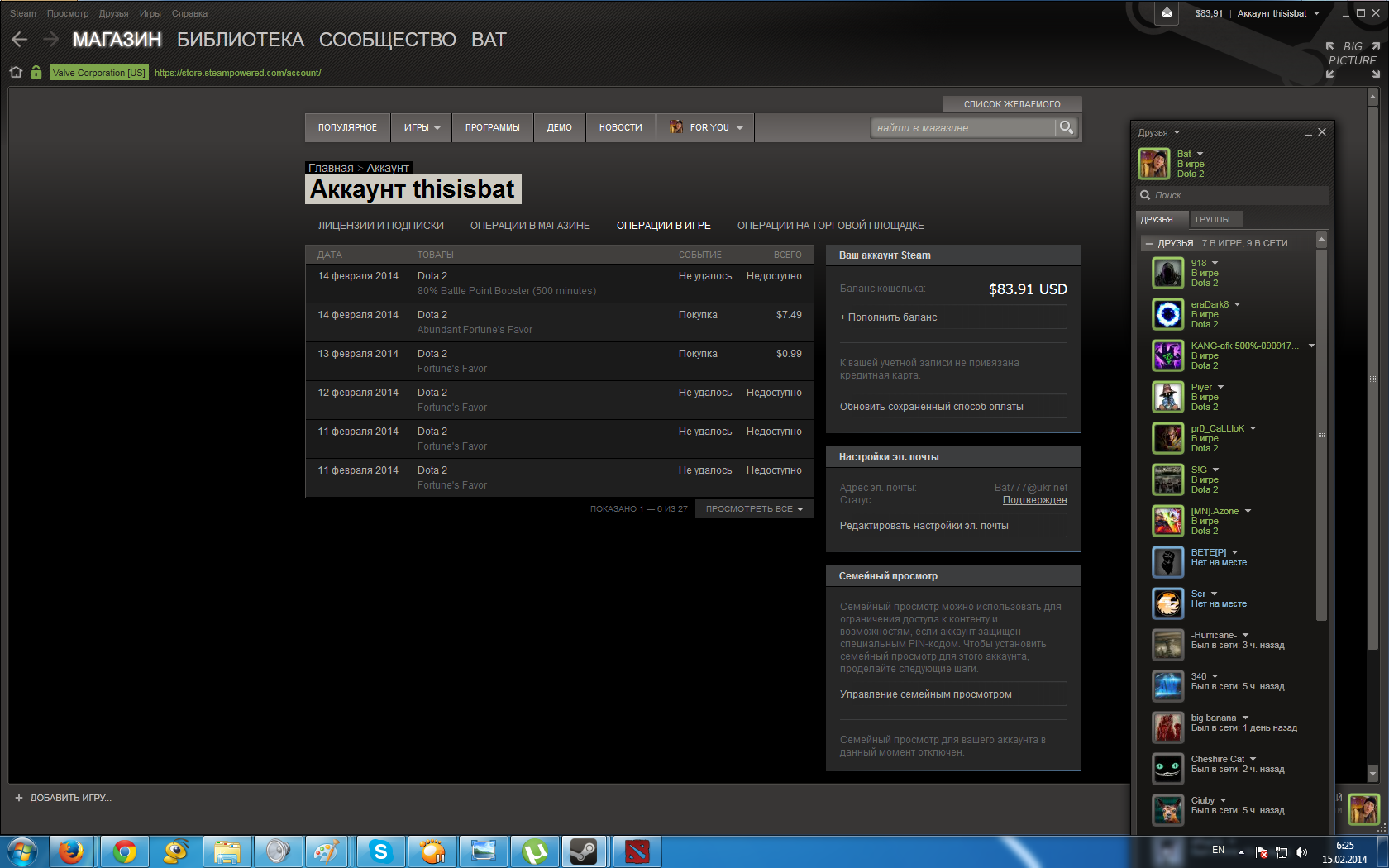Screen dimensions: 1389x868
Task: Open Piyer friend avatar
Action: click(1168, 397)
